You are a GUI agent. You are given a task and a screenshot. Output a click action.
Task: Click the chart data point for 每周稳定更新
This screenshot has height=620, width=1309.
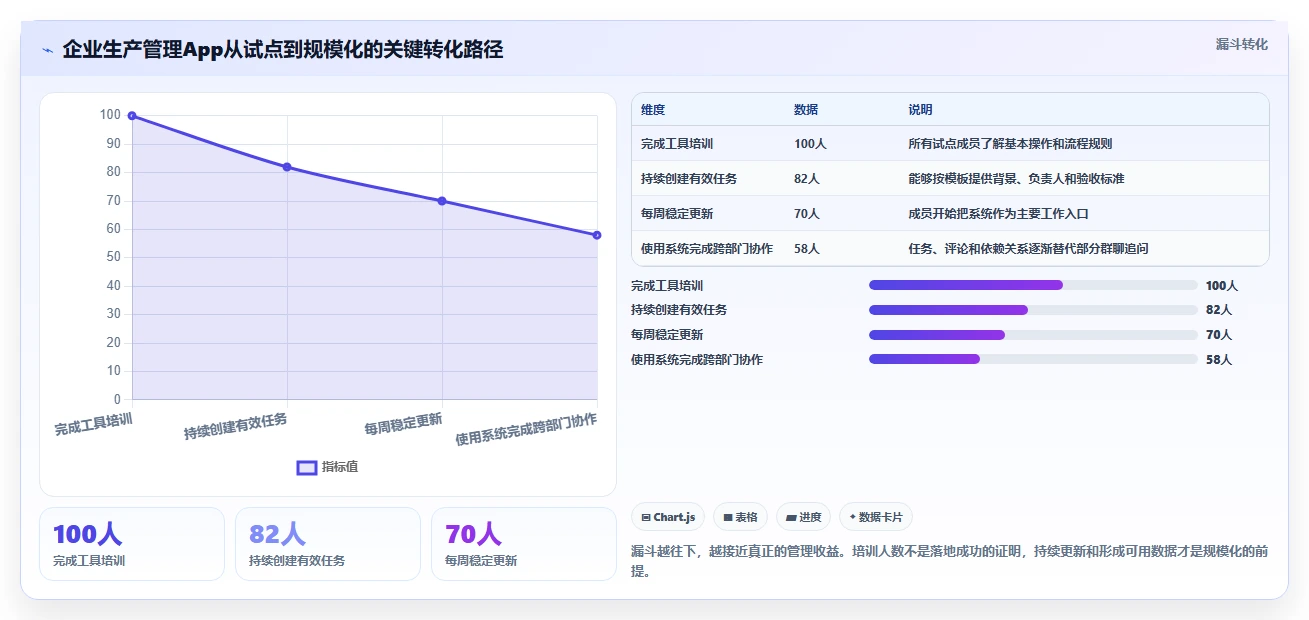click(x=442, y=201)
